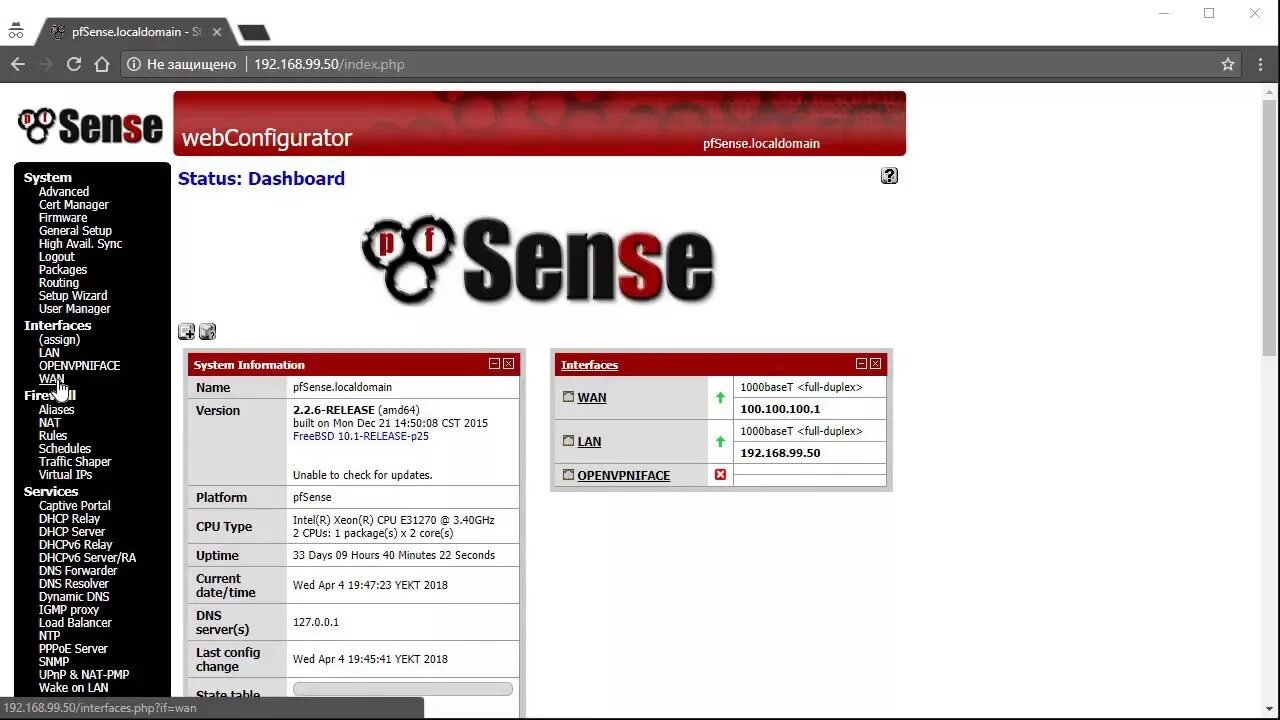Open Traffic Shaper
The width and height of the screenshot is (1280, 720).
click(75, 462)
